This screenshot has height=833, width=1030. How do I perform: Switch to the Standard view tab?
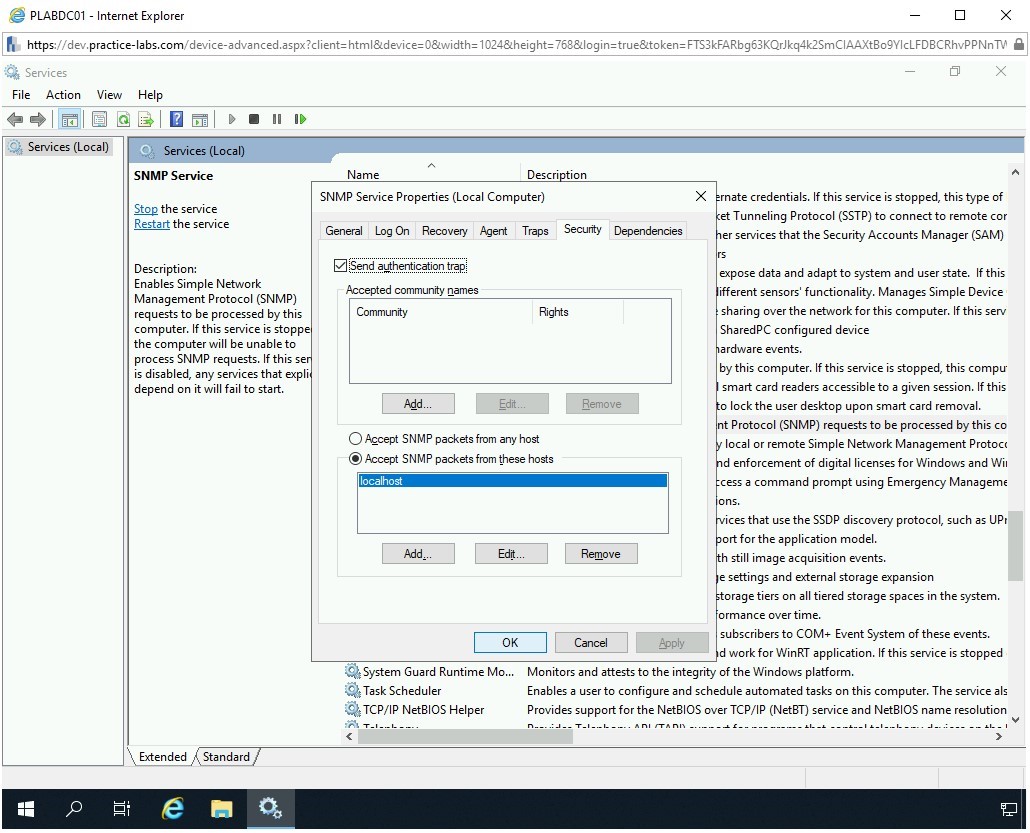(x=226, y=757)
